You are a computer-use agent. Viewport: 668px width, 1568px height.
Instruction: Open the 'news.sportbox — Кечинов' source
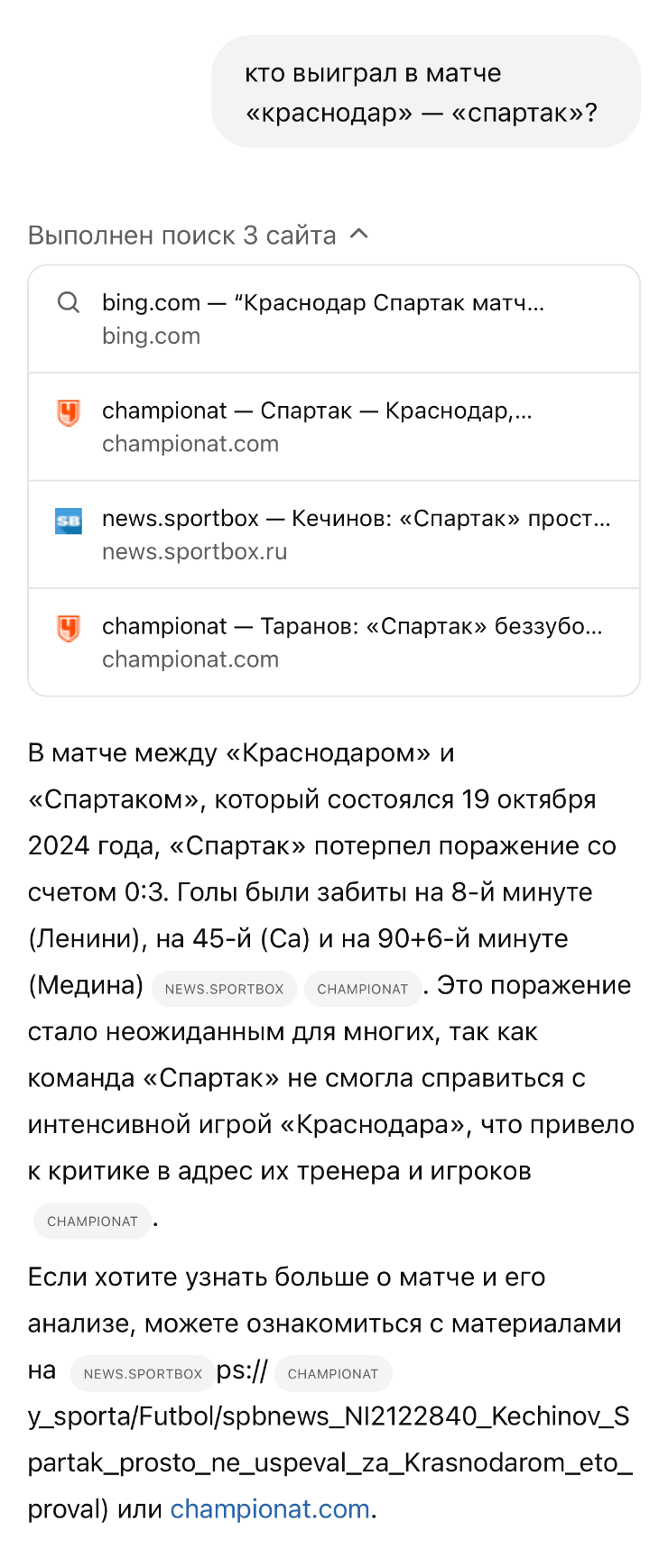334,535
